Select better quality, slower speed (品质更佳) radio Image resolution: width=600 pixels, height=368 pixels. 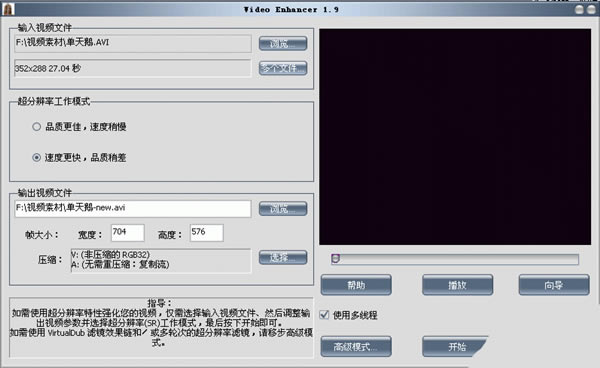click(x=36, y=127)
